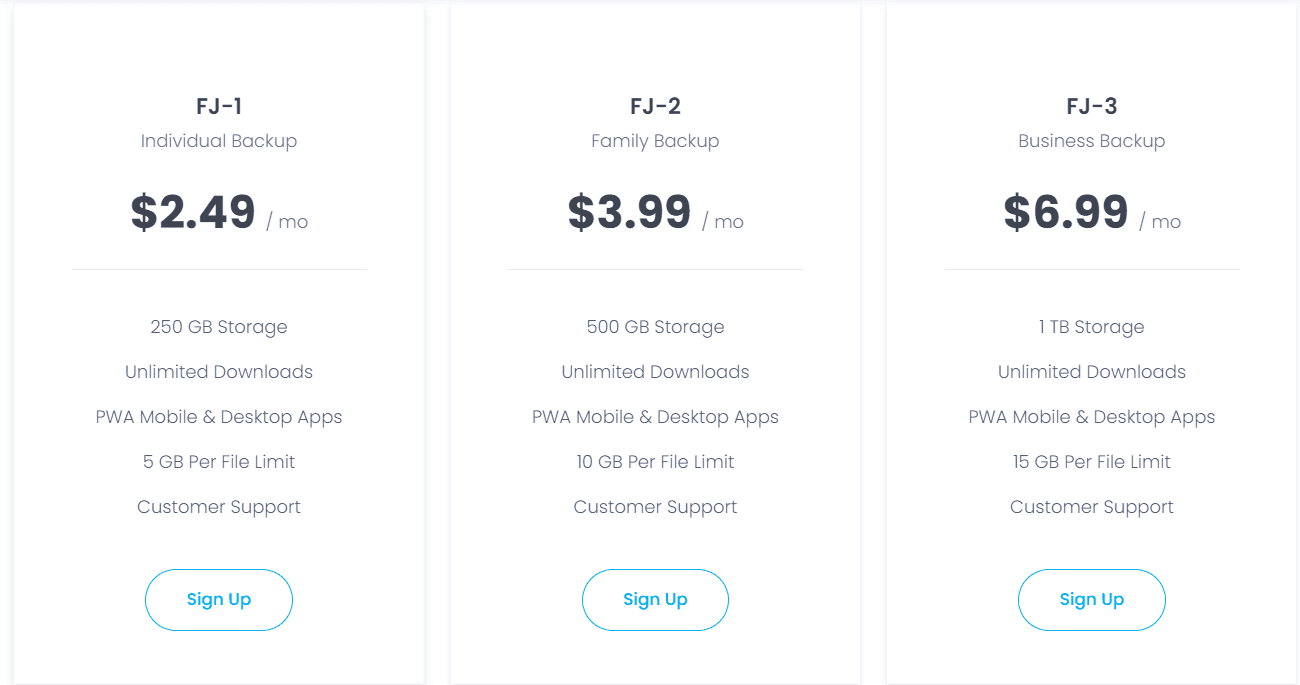The height and width of the screenshot is (685, 1300).
Task: Click PWA Mobile & Desktop Apps under FJ-2
Action: [655, 416]
